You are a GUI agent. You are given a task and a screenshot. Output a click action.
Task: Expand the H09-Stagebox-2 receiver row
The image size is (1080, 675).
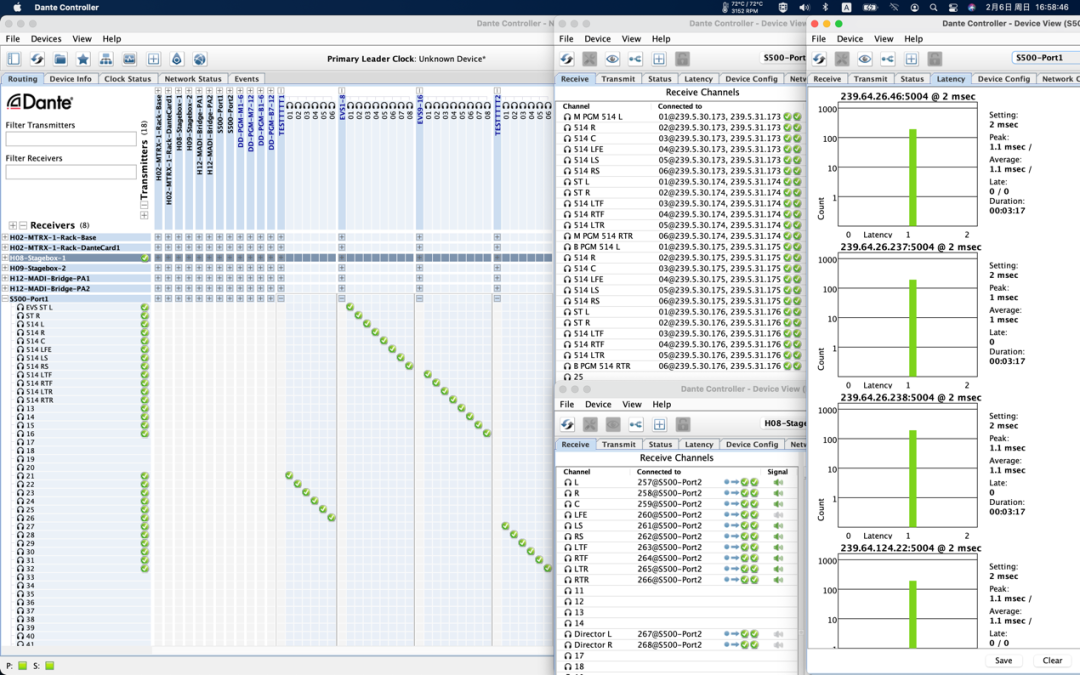(x=6, y=268)
